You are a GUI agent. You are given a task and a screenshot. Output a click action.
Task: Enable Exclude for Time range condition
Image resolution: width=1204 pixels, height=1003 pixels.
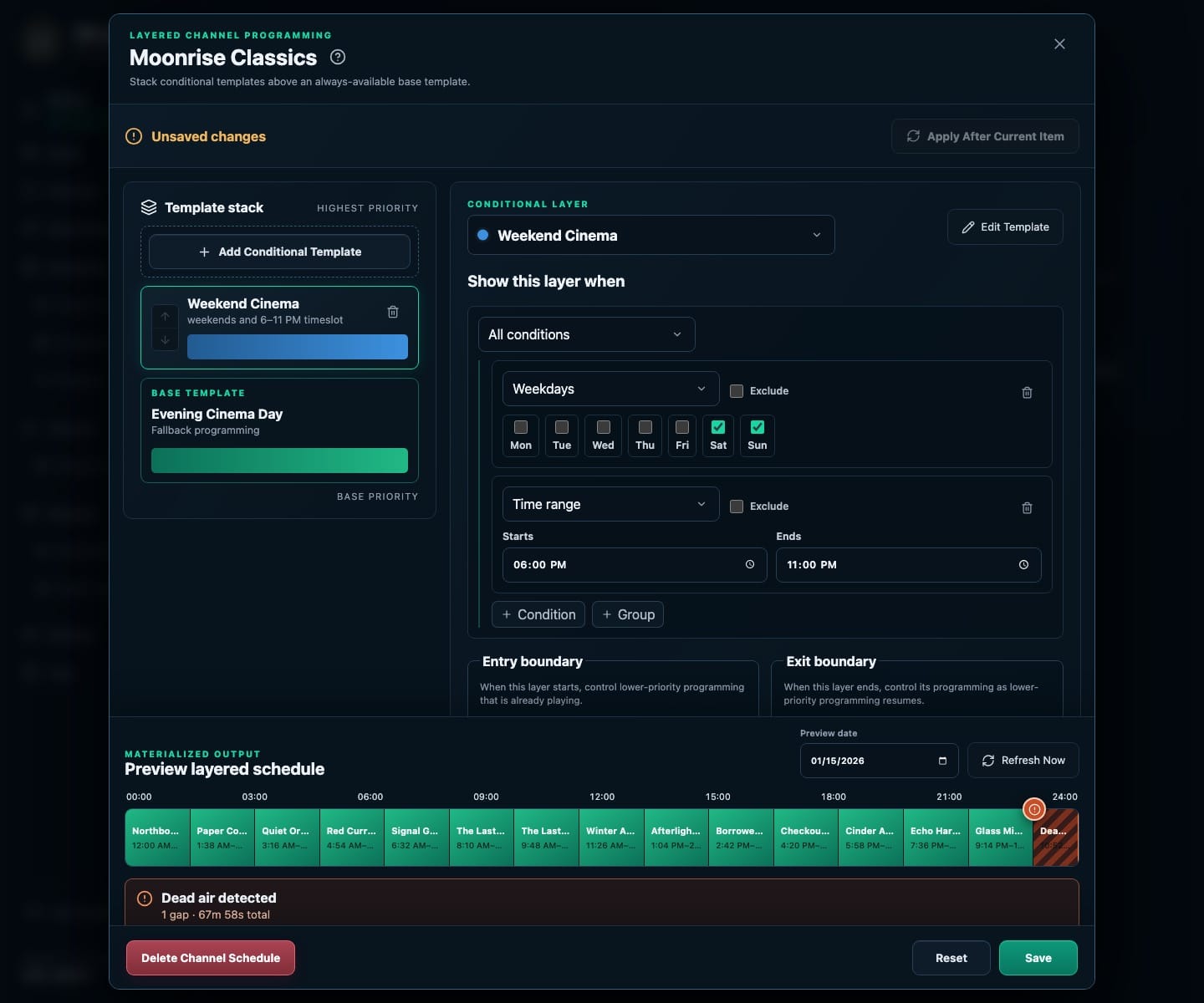click(x=737, y=506)
